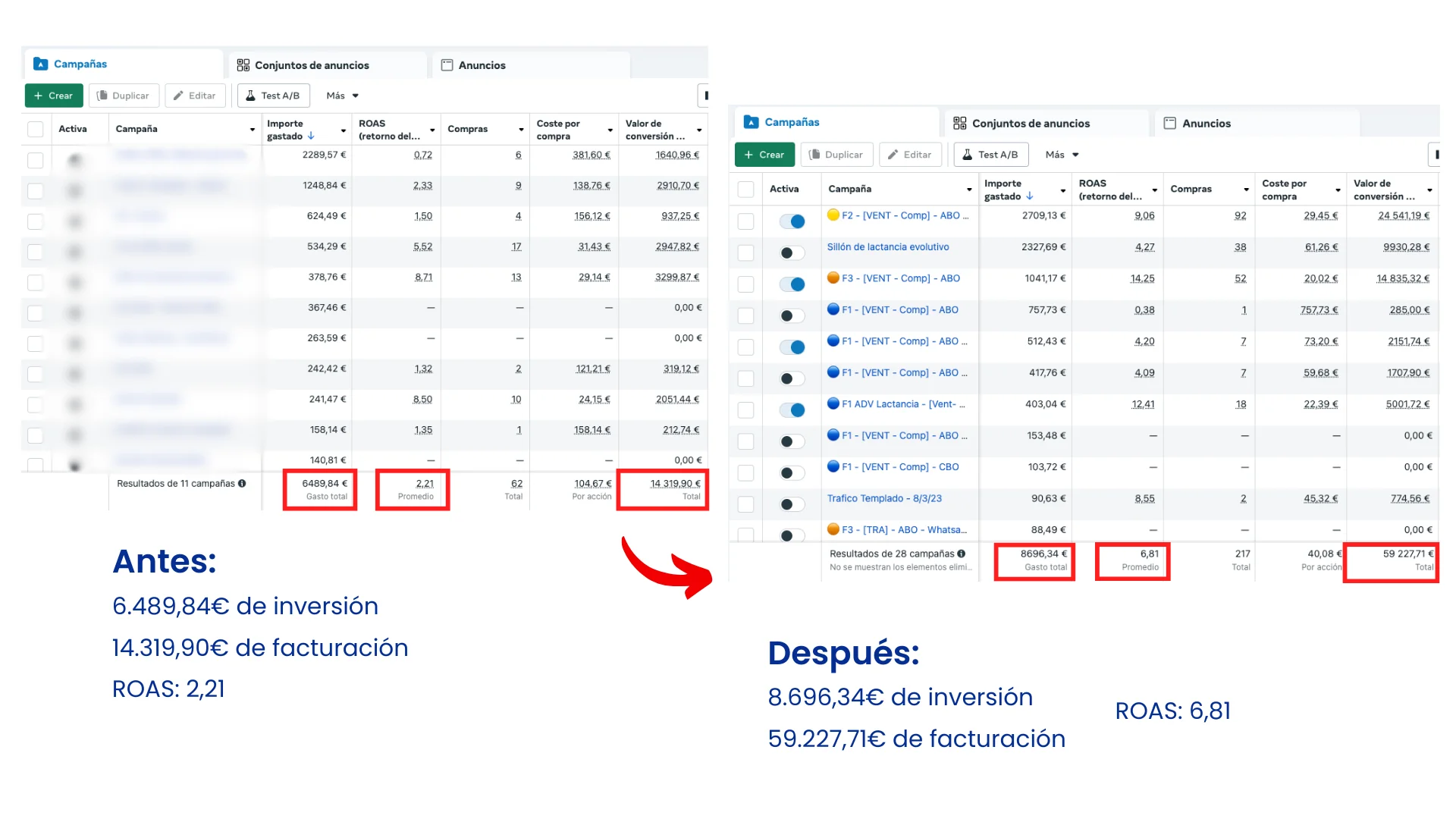Toggle the switch for the 1041,17 € F3 campaign
The image size is (1456, 819).
point(792,284)
